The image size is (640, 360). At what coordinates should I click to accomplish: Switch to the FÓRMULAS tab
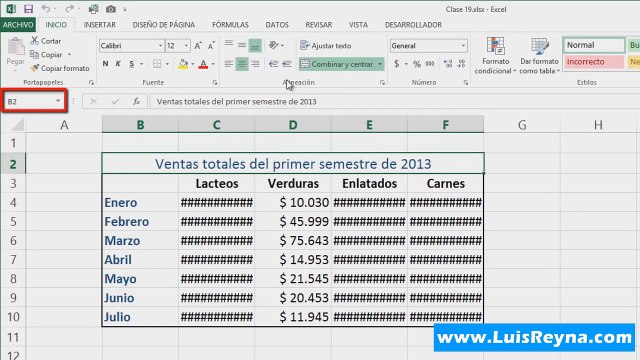[230, 25]
